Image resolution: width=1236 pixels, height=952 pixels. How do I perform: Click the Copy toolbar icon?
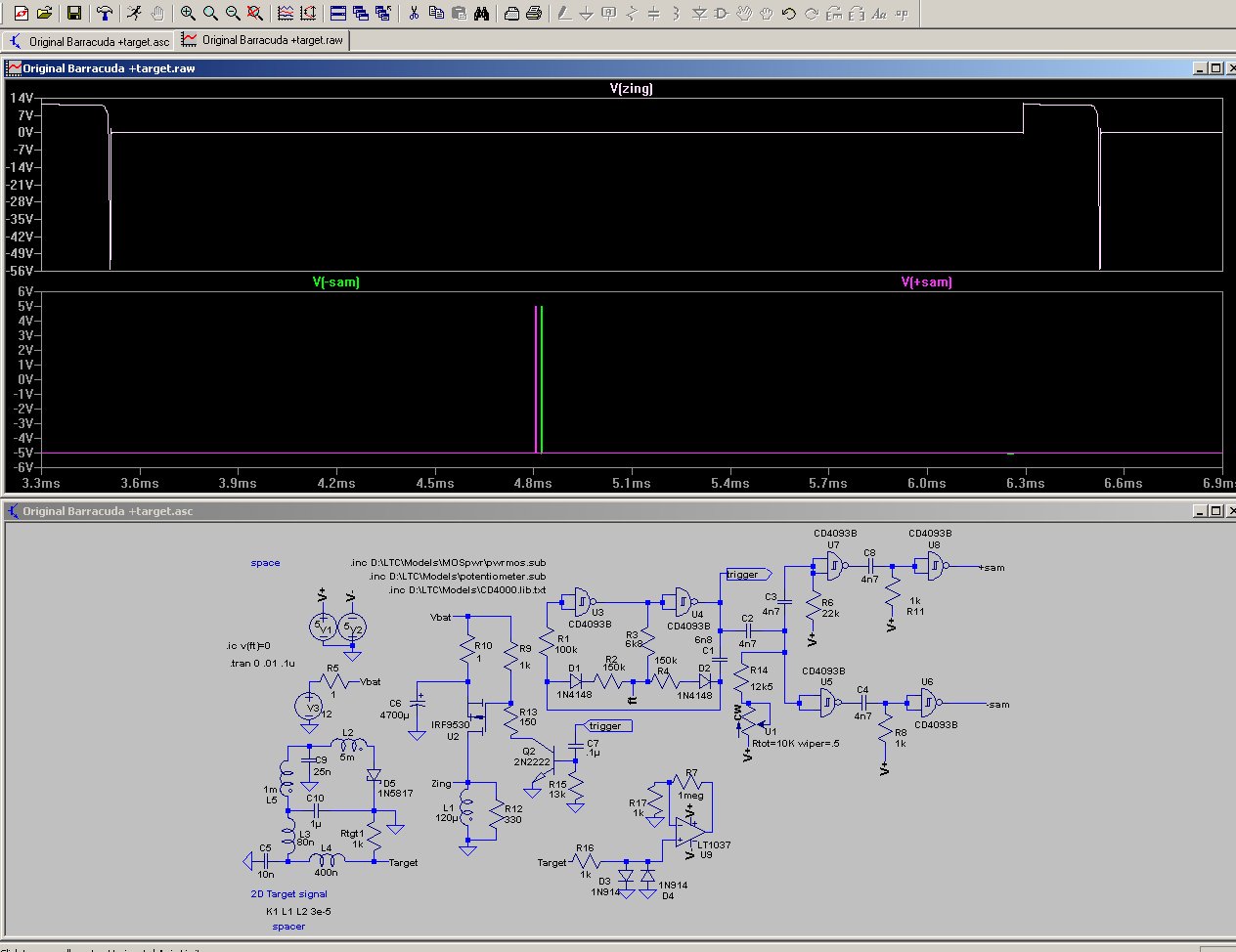pyautogui.click(x=436, y=14)
